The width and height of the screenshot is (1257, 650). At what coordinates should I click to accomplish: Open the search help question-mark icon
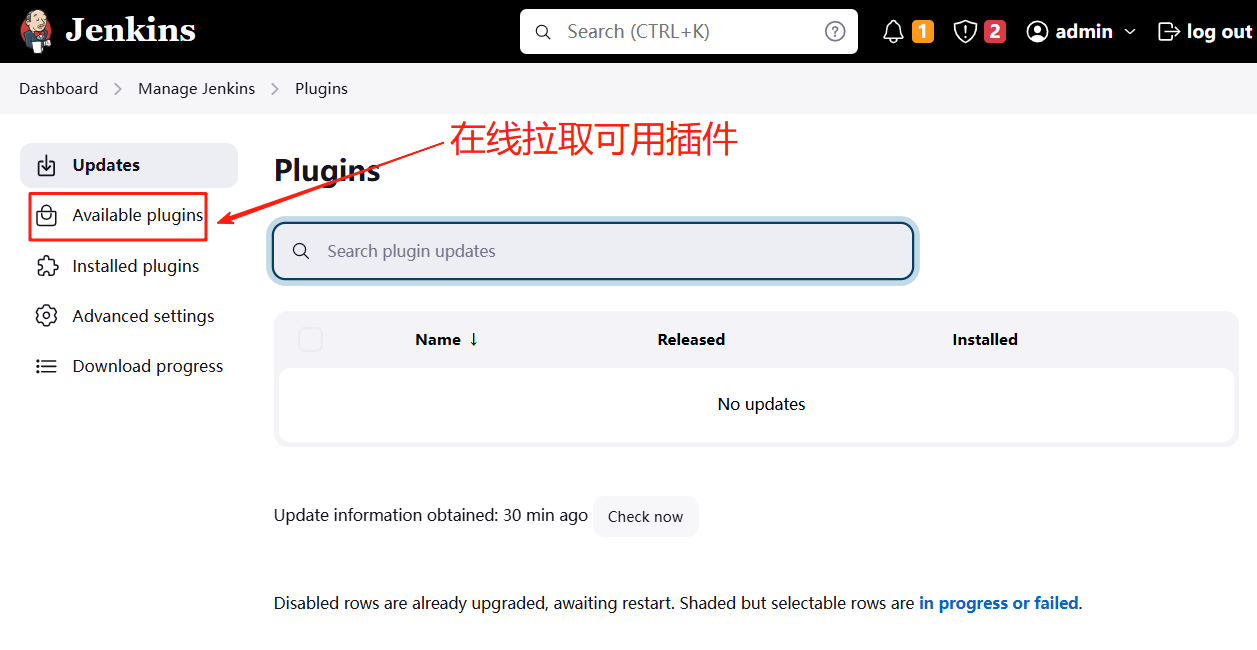tap(835, 31)
